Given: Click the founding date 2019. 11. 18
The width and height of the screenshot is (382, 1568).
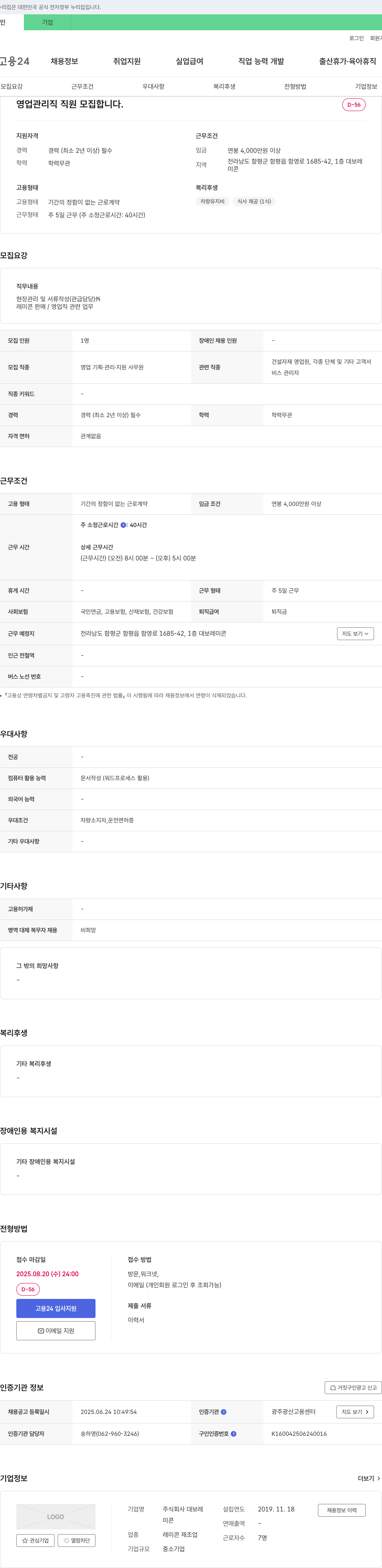Looking at the screenshot, I should coord(276,1509).
